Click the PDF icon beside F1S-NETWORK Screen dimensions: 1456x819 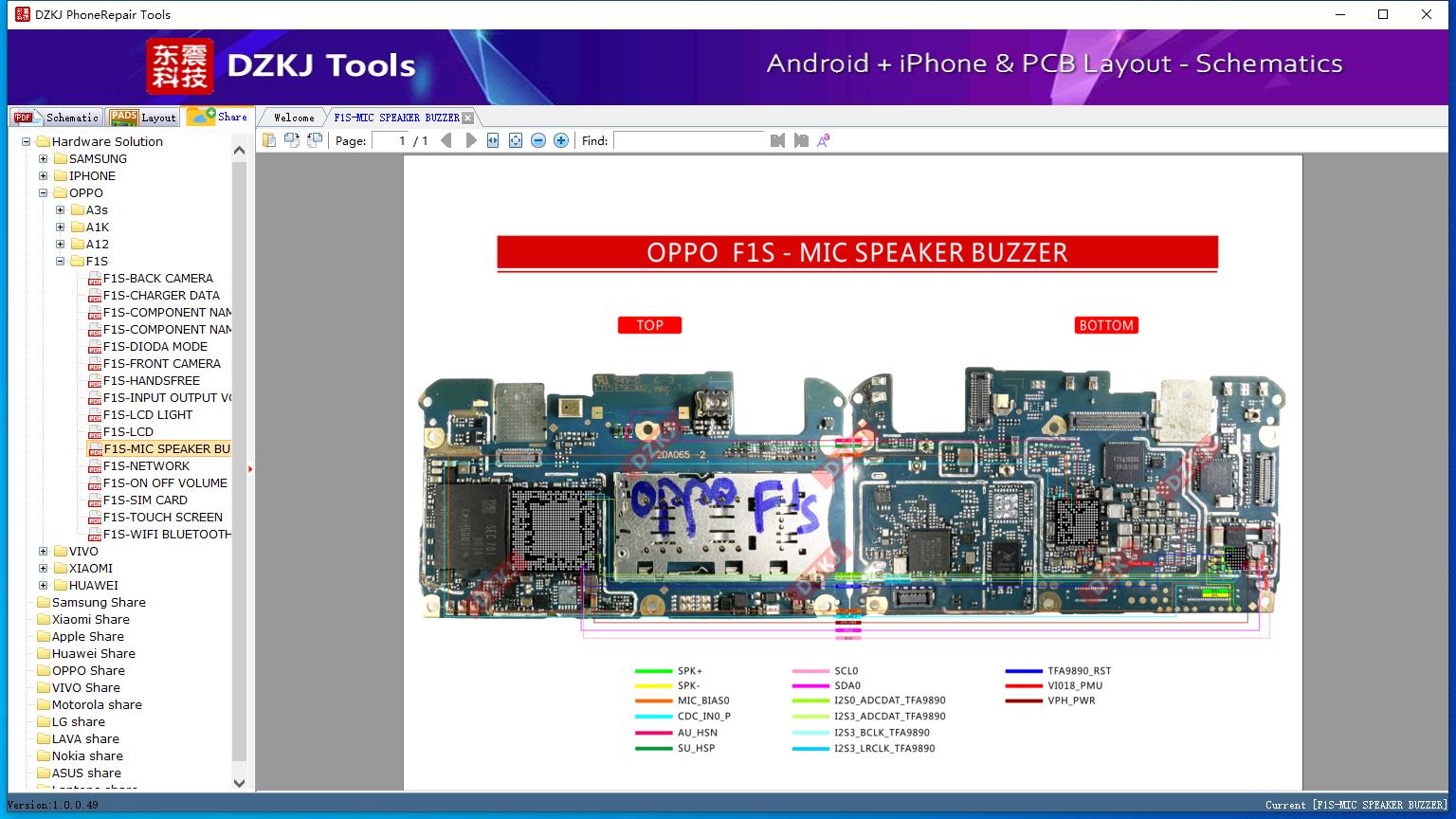click(95, 466)
